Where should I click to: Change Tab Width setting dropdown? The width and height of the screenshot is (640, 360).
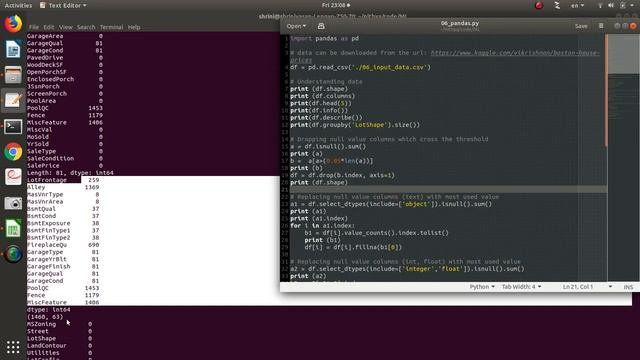[521, 287]
